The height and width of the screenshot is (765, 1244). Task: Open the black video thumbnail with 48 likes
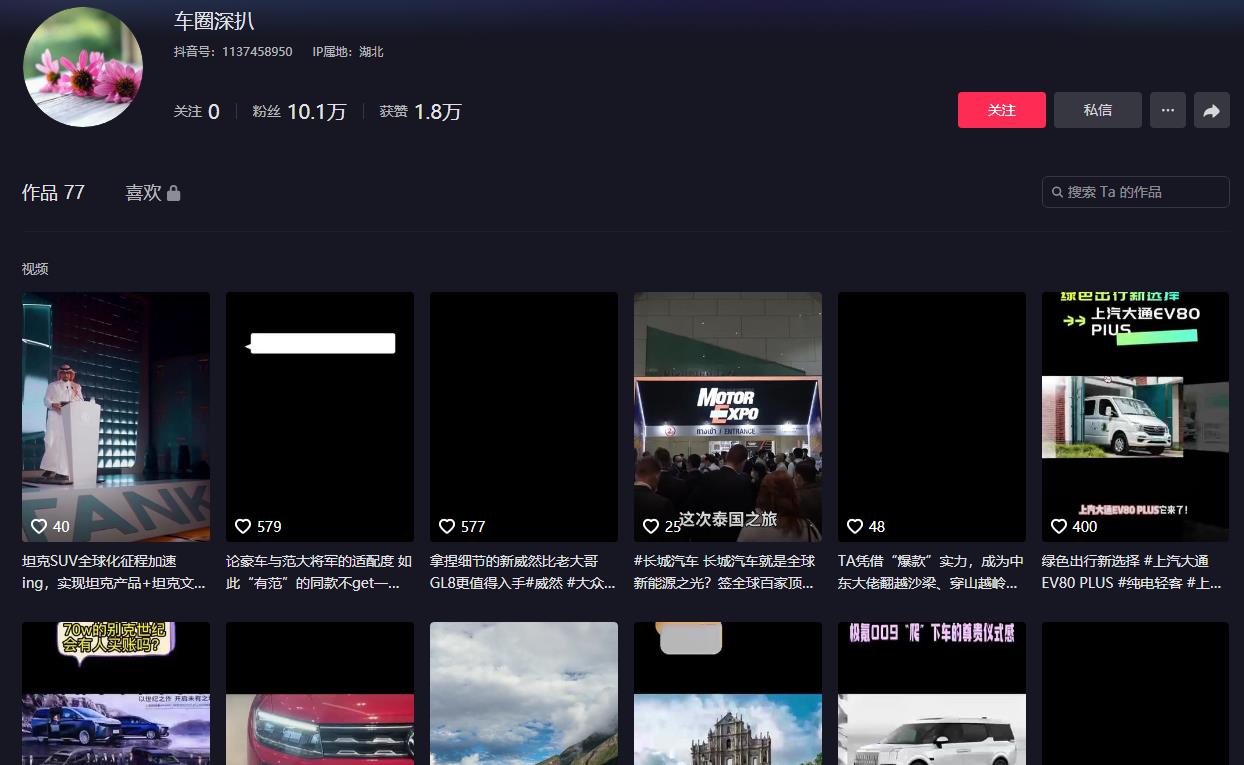[932, 417]
